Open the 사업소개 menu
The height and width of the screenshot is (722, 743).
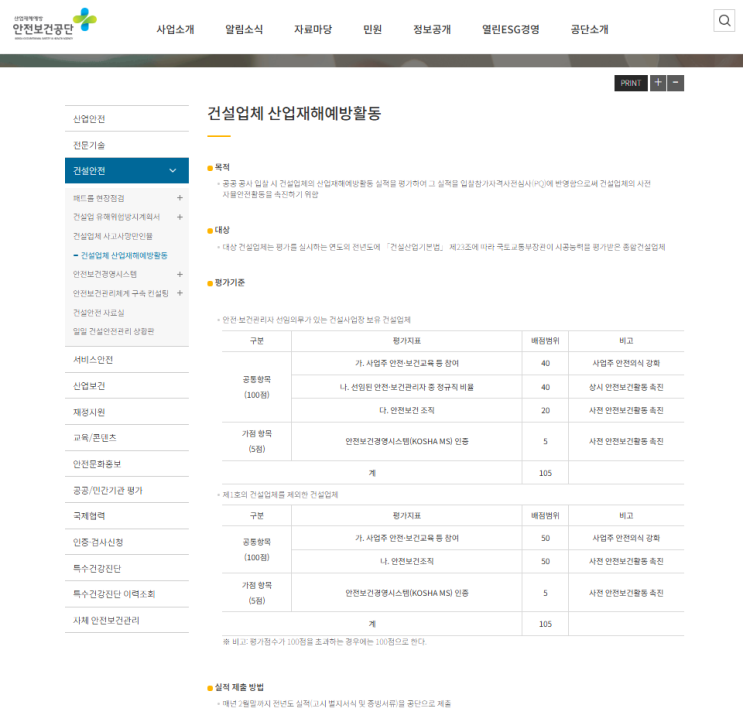pos(175,29)
